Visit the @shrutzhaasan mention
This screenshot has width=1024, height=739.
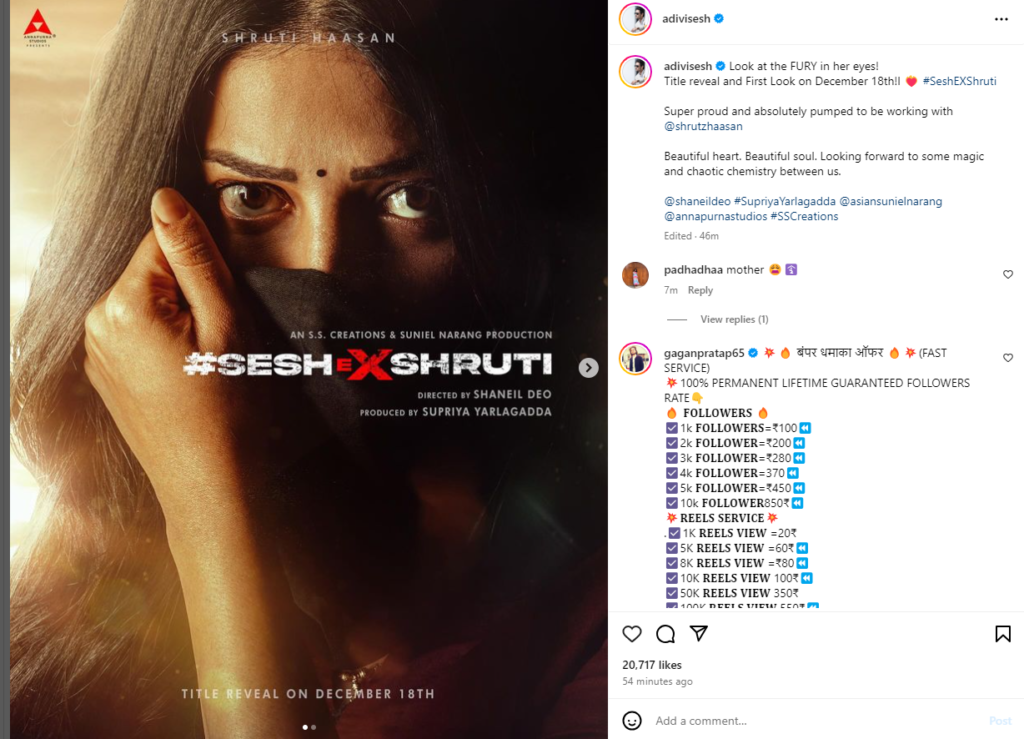[x=703, y=126]
